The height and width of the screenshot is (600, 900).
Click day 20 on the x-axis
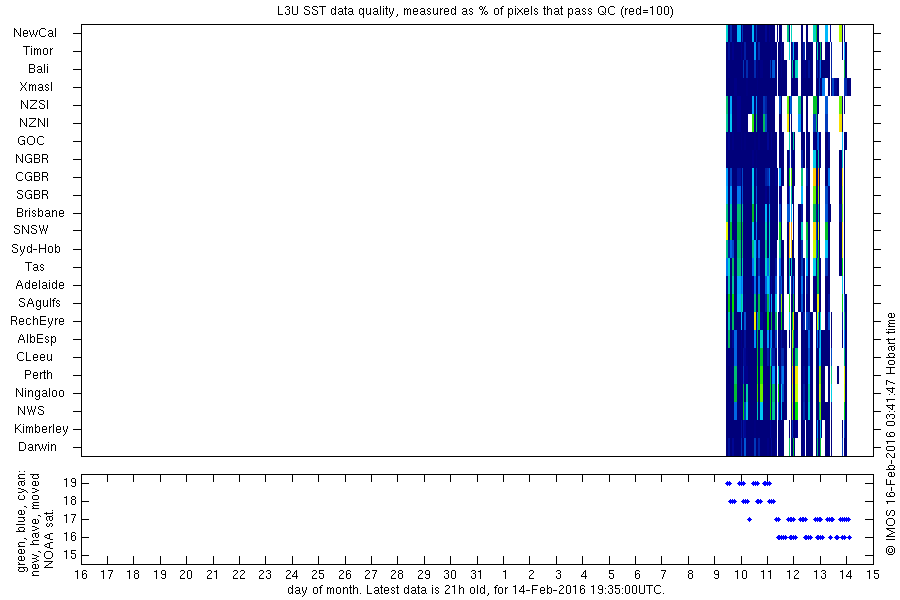[x=186, y=575]
